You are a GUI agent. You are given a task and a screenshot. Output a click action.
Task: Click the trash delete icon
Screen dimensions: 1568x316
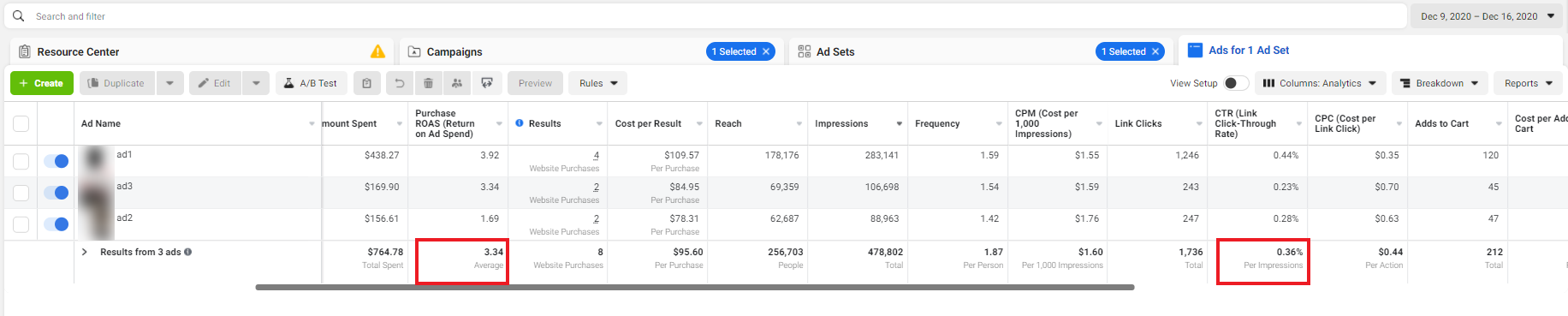point(428,83)
